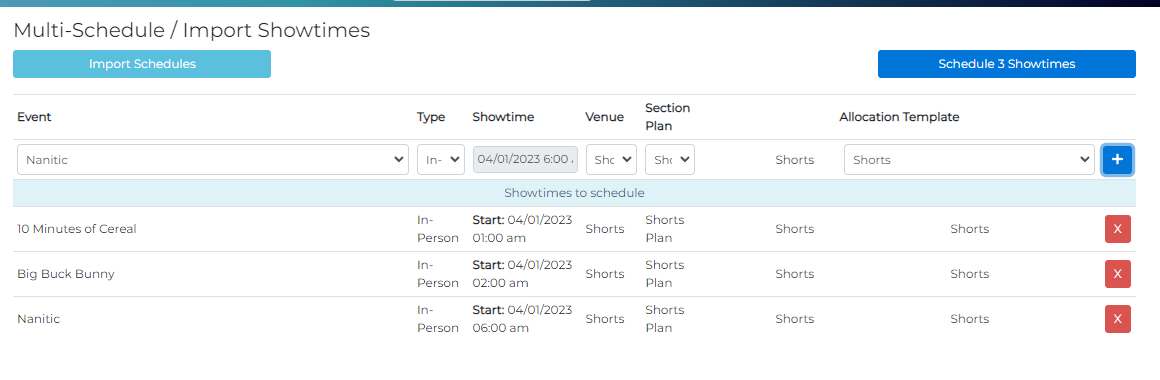The width and height of the screenshot is (1160, 380).
Task: Select the Big Buck Bunny event name
Action: pyautogui.click(x=66, y=274)
